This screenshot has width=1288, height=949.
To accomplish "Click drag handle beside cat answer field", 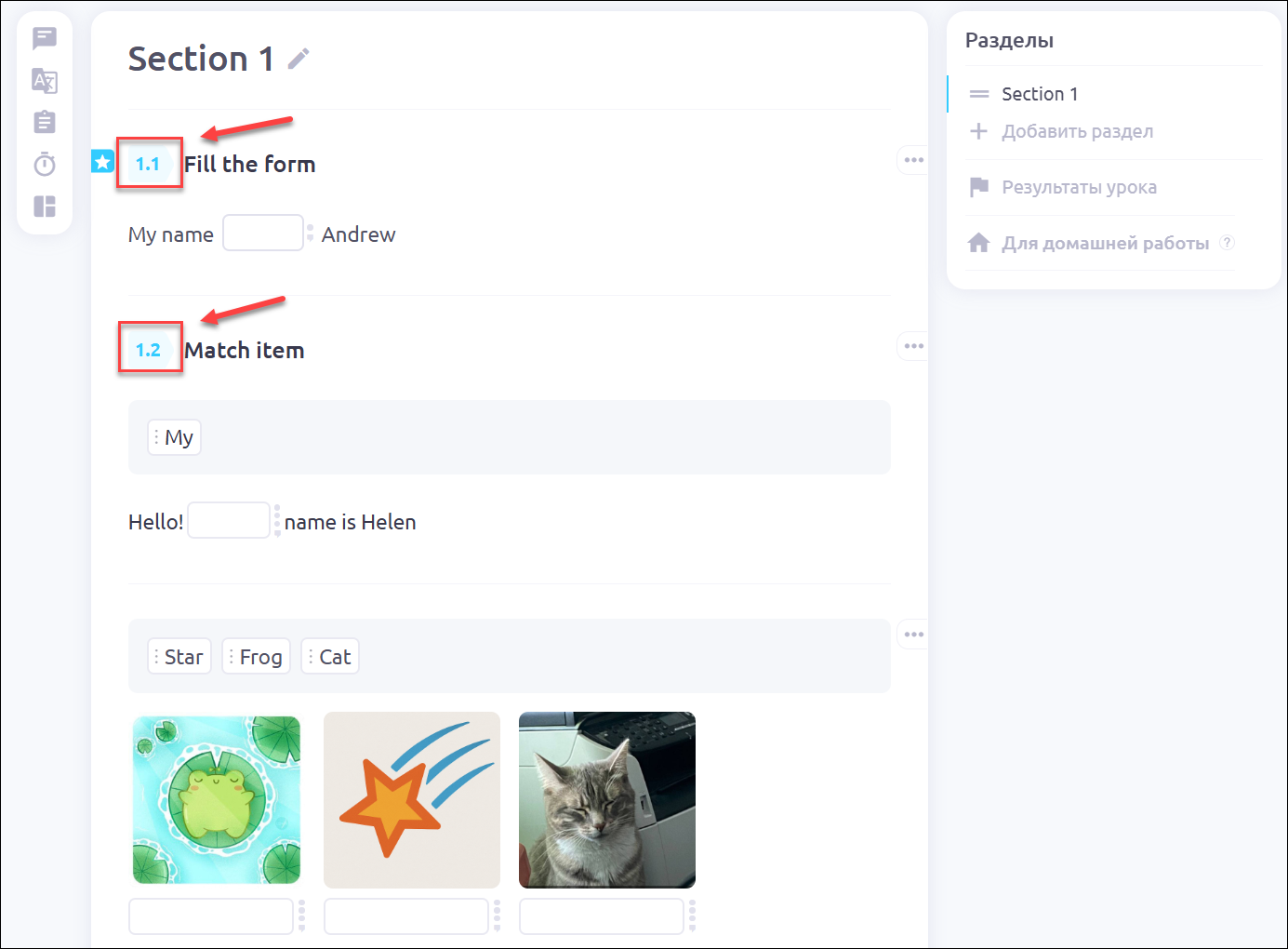I will coord(692,916).
